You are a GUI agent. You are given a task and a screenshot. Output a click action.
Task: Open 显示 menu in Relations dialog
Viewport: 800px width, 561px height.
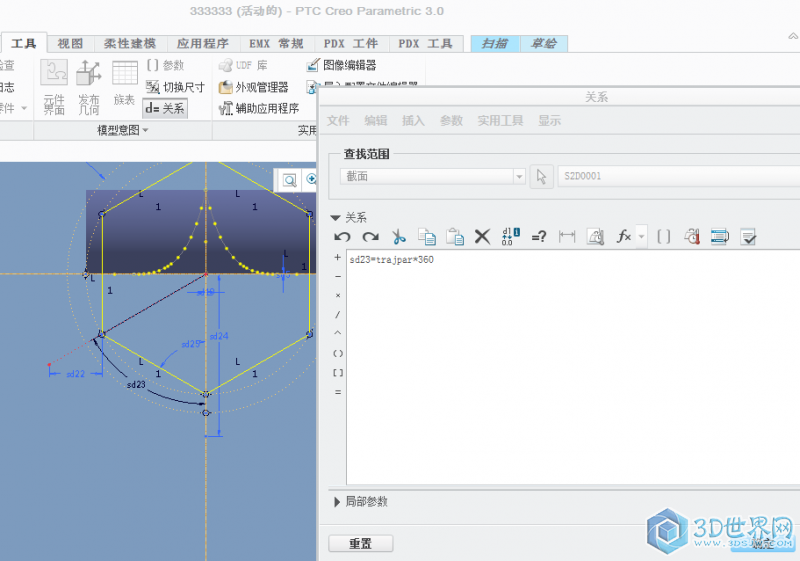(549, 121)
